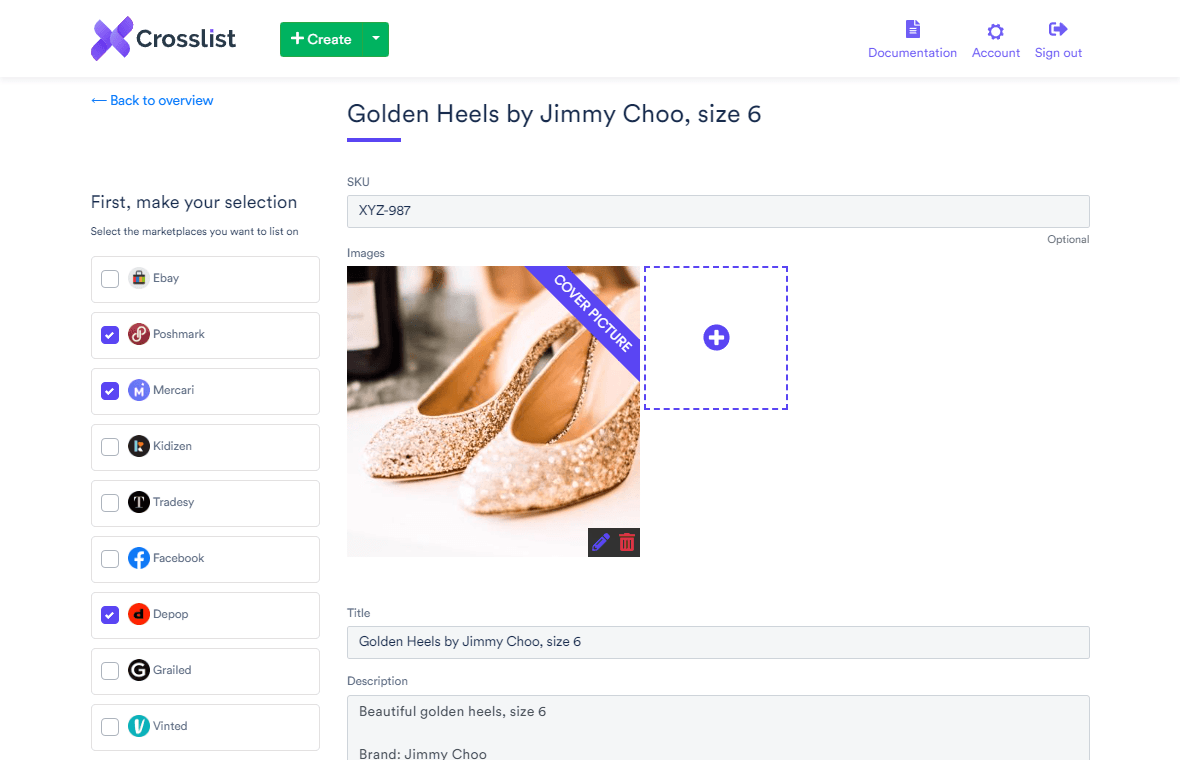Open the Account link text
This screenshot has height=760, width=1180.
point(996,53)
